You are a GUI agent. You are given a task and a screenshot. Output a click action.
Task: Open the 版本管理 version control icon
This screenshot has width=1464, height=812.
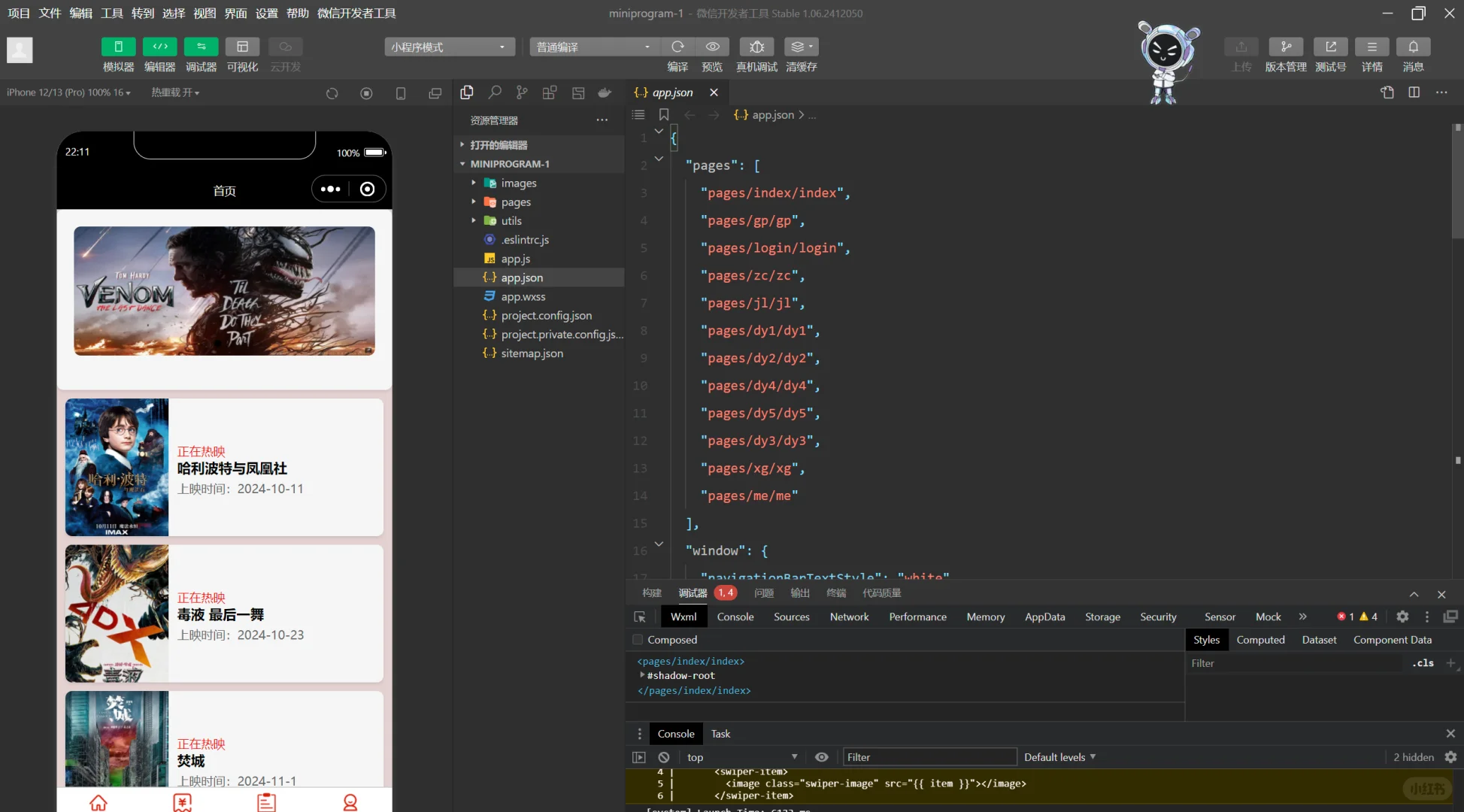pos(1286,47)
